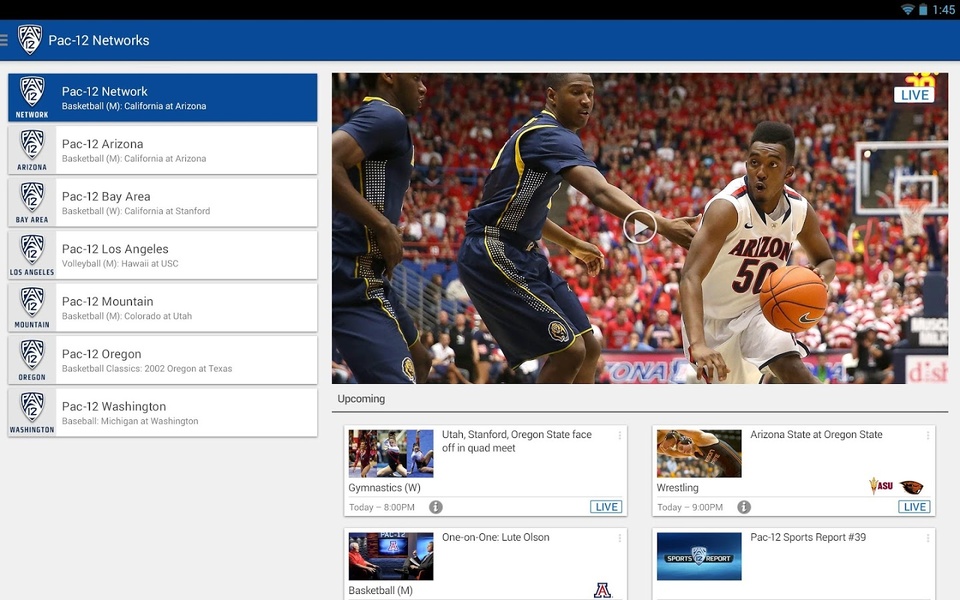This screenshot has height=600, width=960.
Task: Tap LIVE badge on Gymnastics card
Action: 606,507
